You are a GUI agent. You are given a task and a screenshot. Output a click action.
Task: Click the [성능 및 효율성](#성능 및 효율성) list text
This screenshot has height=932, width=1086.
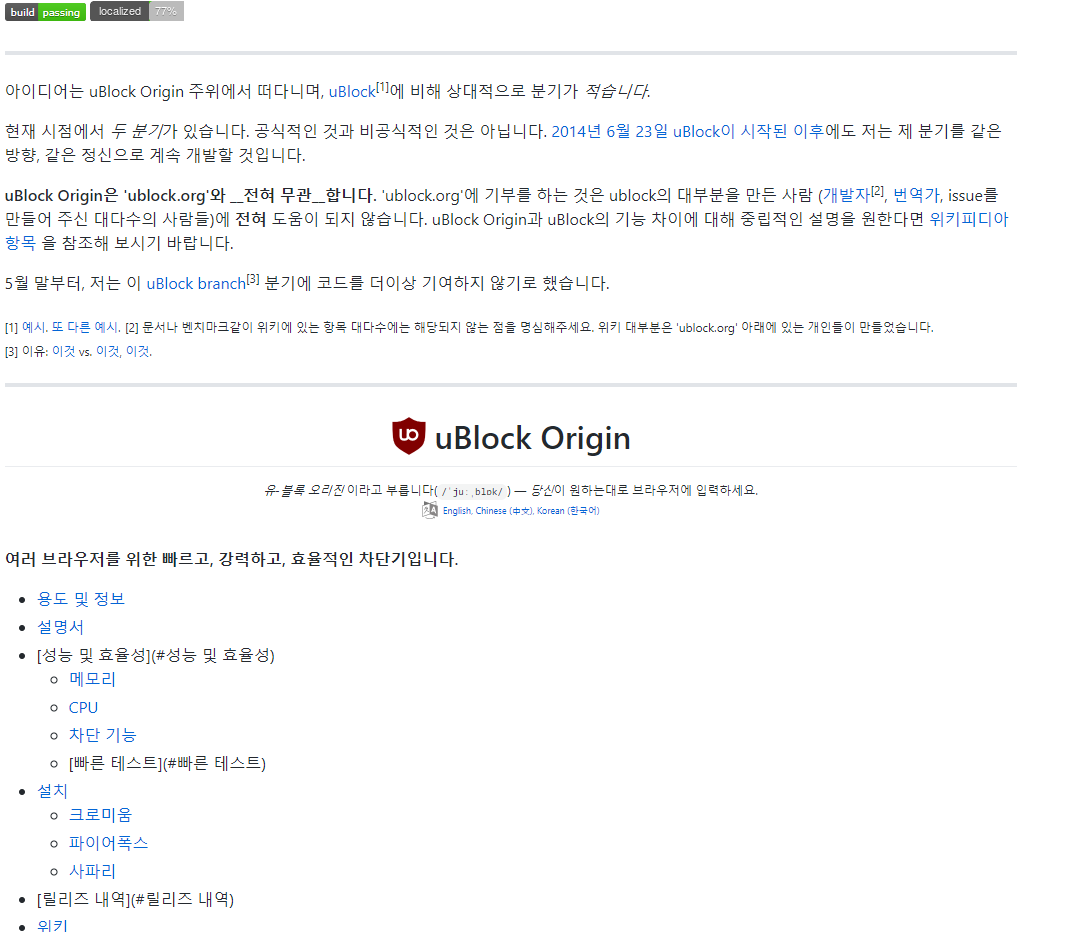pyautogui.click(x=156, y=654)
